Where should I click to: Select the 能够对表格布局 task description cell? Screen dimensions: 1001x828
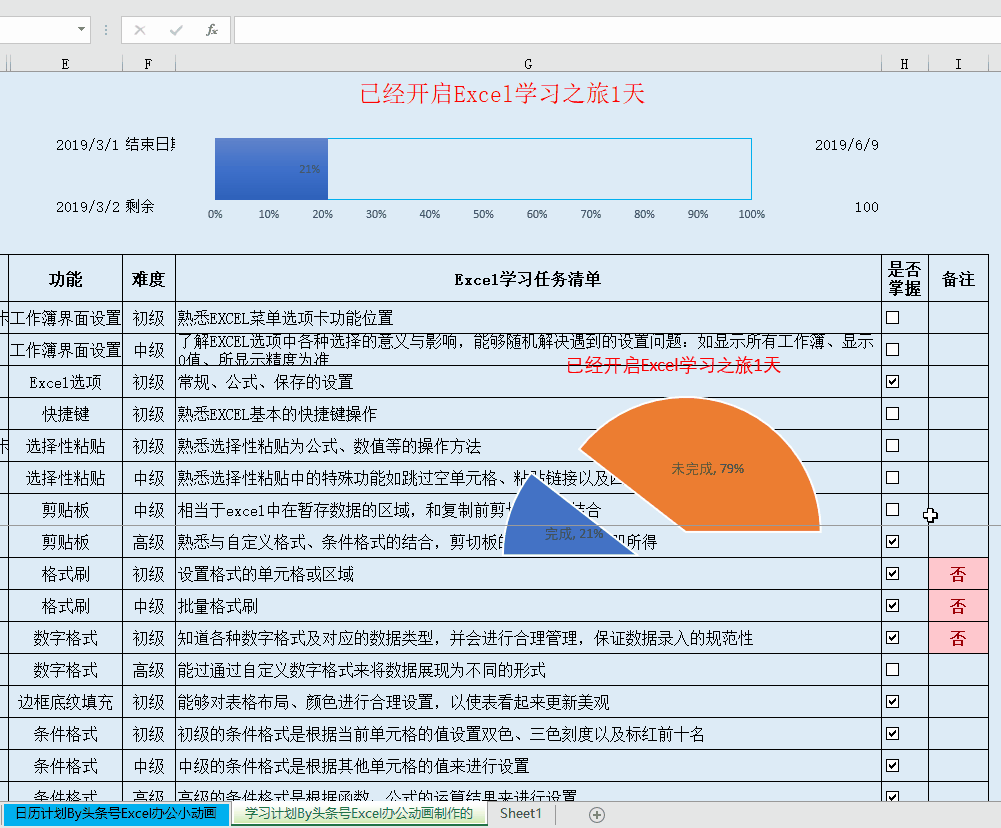click(528, 702)
